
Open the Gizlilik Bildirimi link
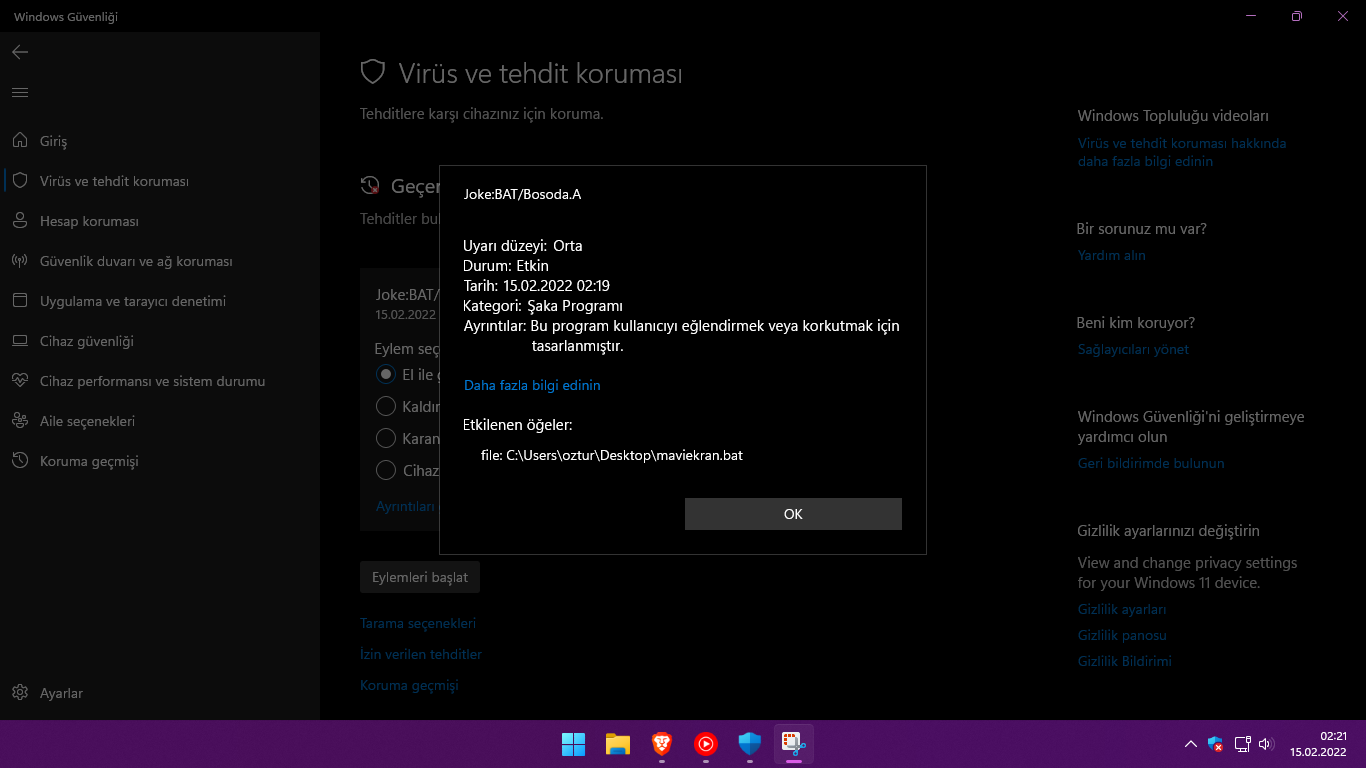1125,661
